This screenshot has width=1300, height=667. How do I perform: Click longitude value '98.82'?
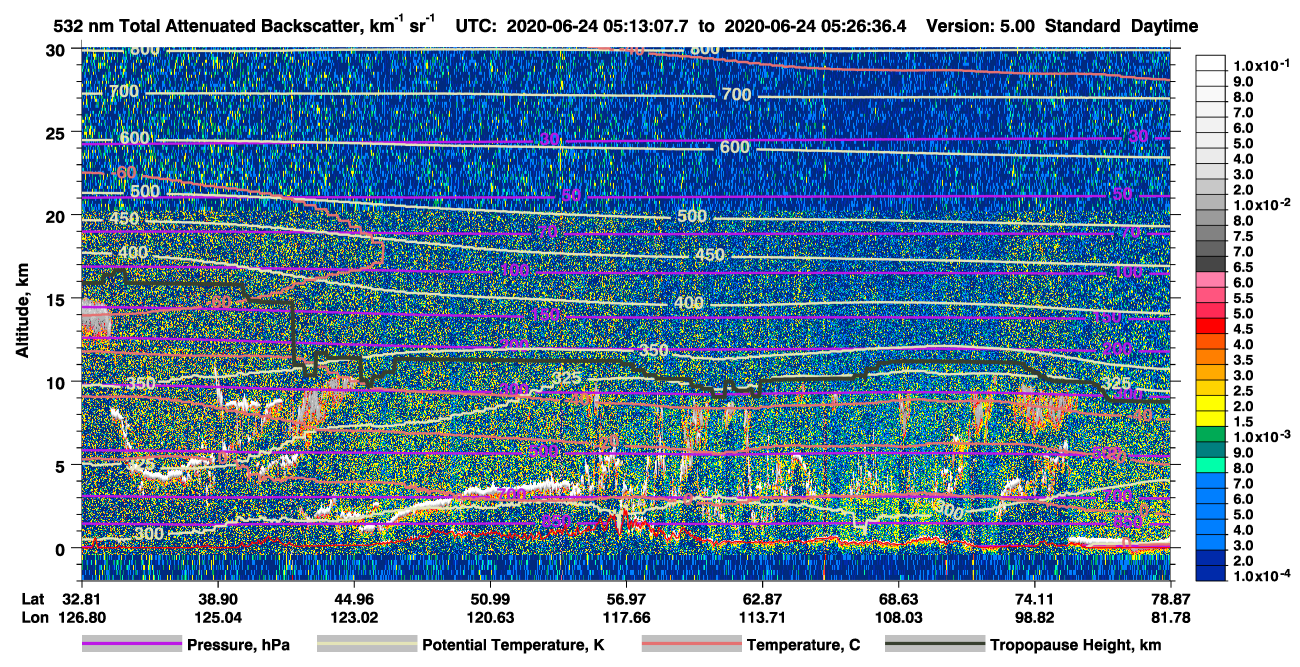pyautogui.click(x=1035, y=617)
